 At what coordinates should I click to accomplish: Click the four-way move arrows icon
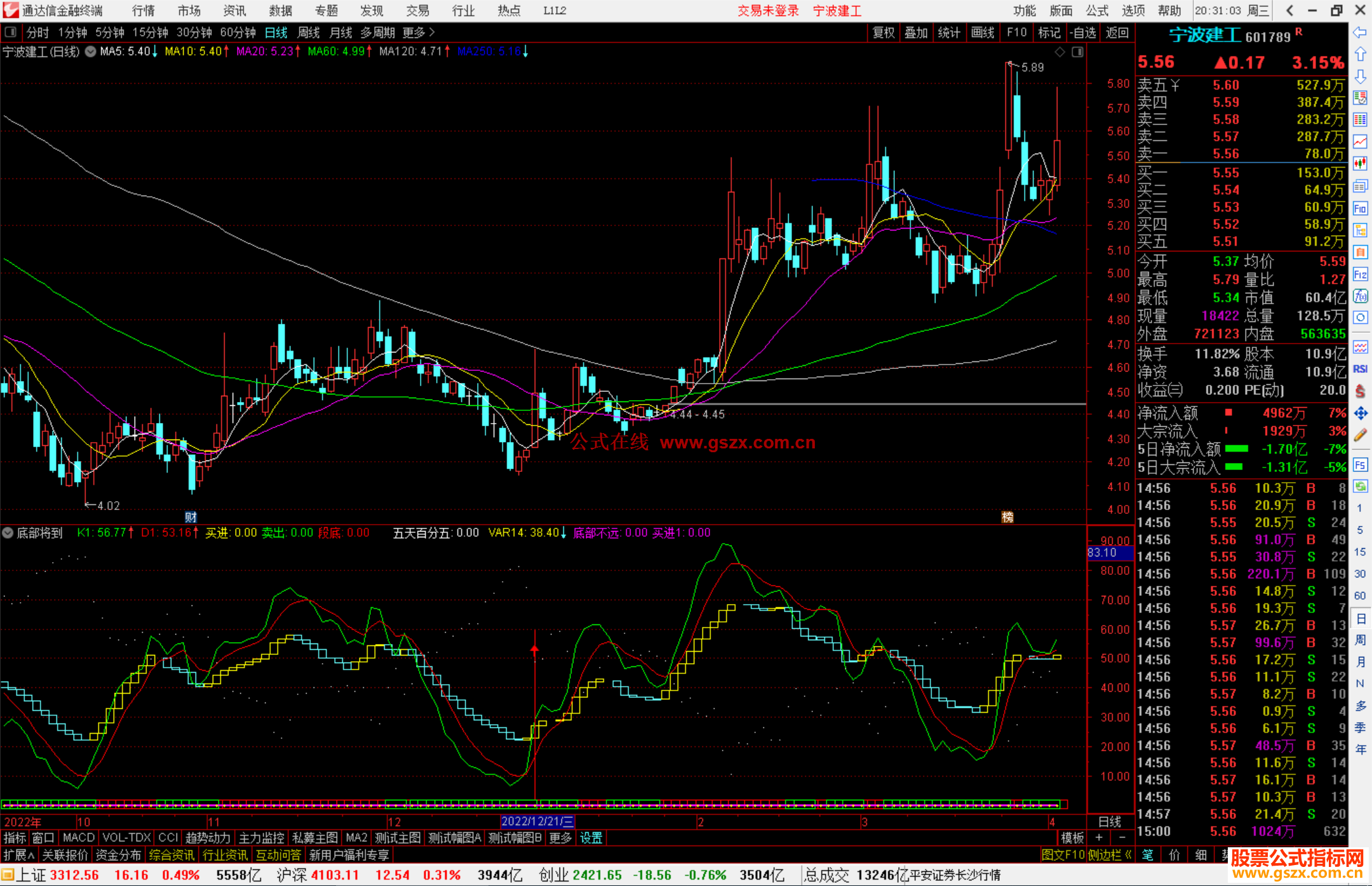click(1360, 413)
